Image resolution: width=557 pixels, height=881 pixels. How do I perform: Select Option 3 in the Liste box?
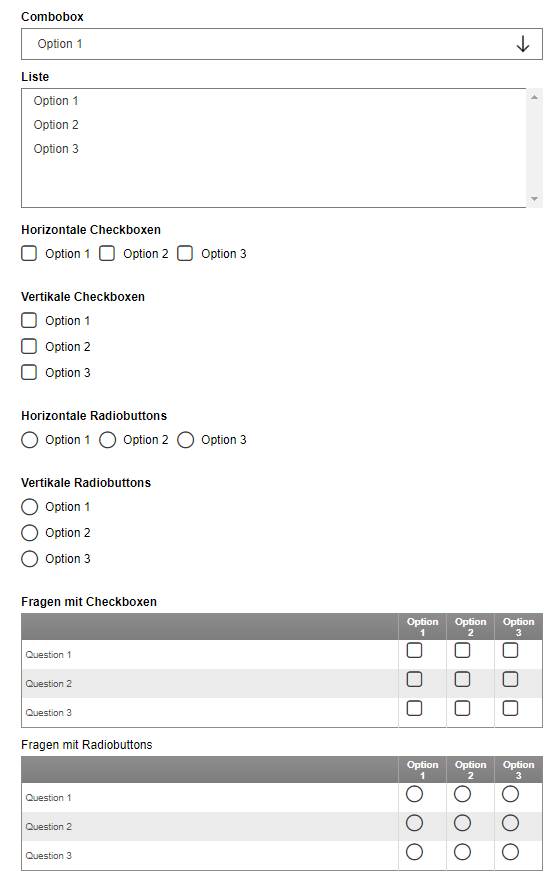(x=274, y=149)
